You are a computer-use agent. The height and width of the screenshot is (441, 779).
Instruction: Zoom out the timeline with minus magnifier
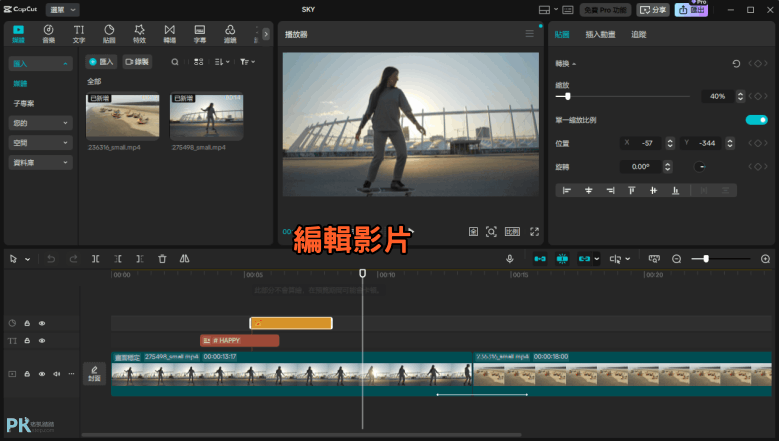pos(676,259)
